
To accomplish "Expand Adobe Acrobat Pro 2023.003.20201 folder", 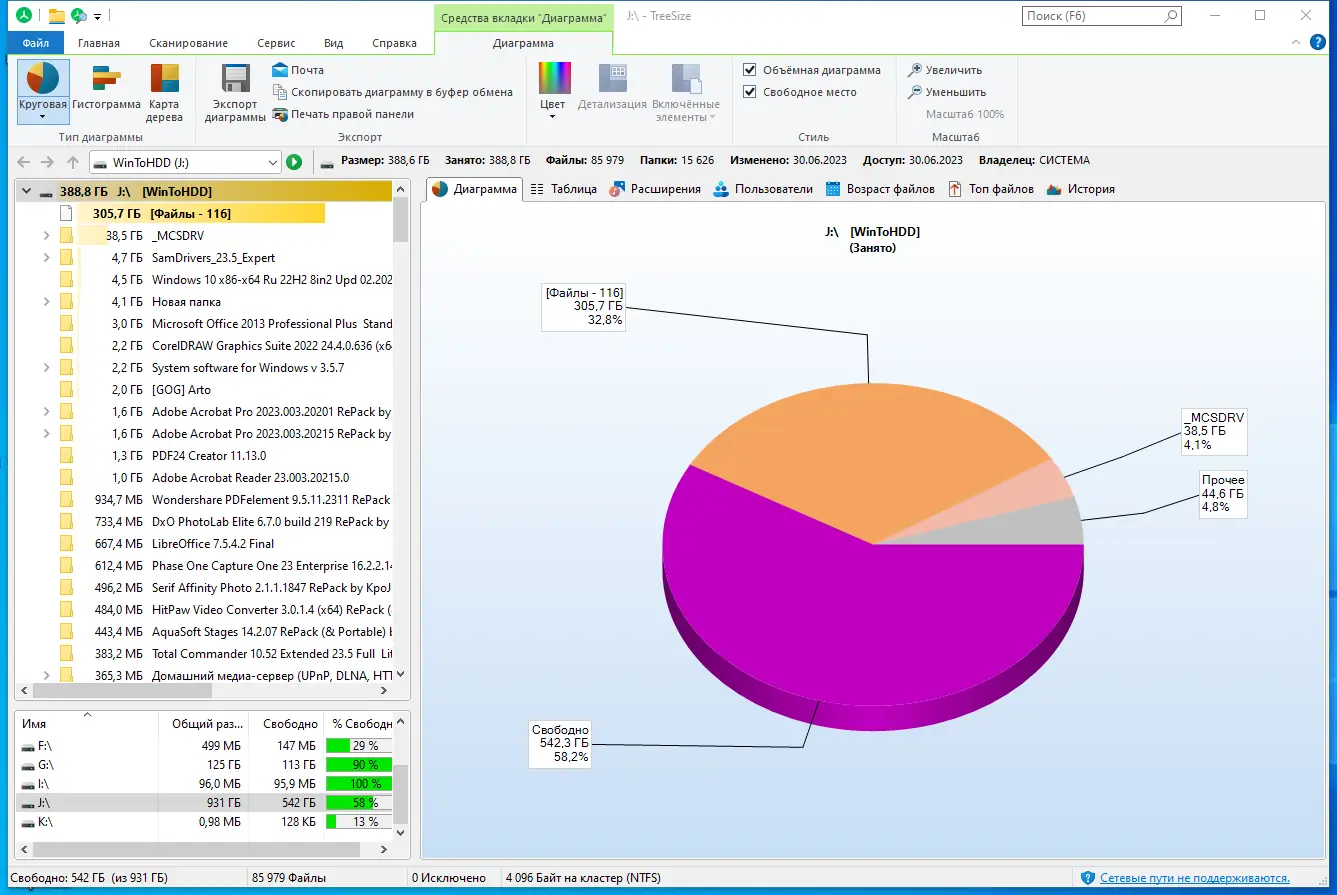I will 46,411.
